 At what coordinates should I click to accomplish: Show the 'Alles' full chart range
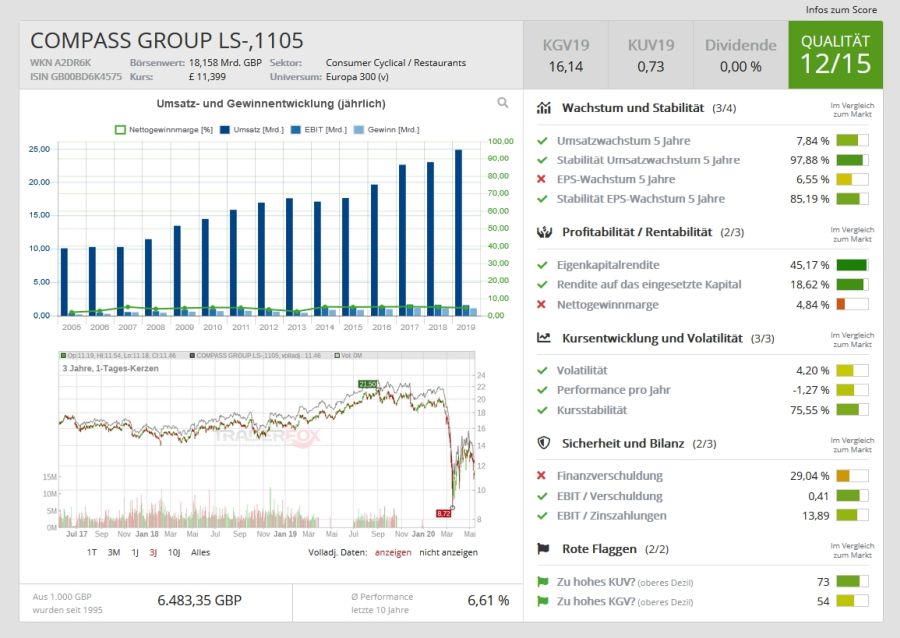200,553
